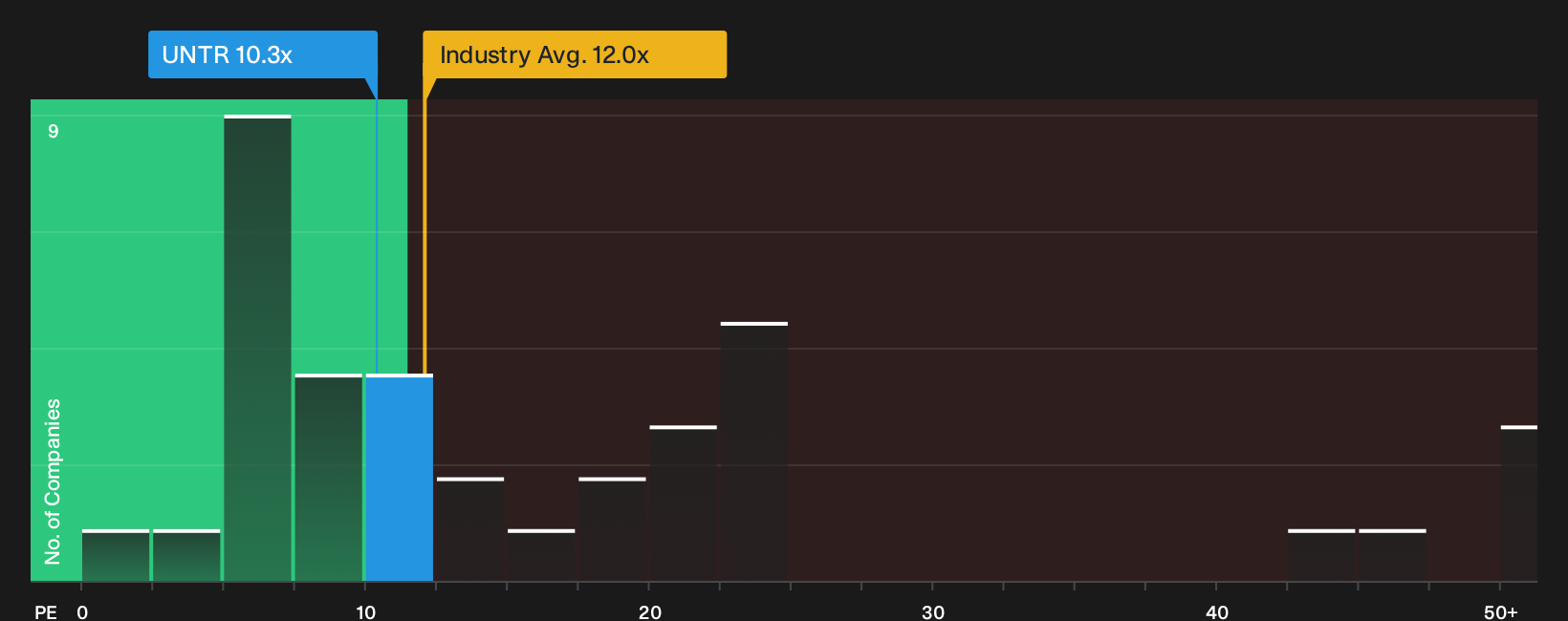Click the '9' y-axis value label
This screenshot has width=1568, height=621.
[54, 131]
